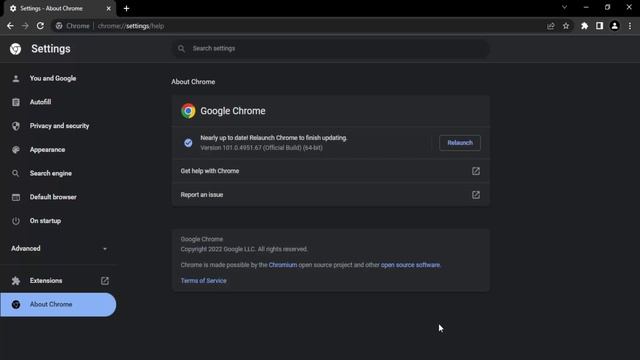The width and height of the screenshot is (640, 360).
Task: Click the back navigation arrow
Action: [x=10, y=26]
